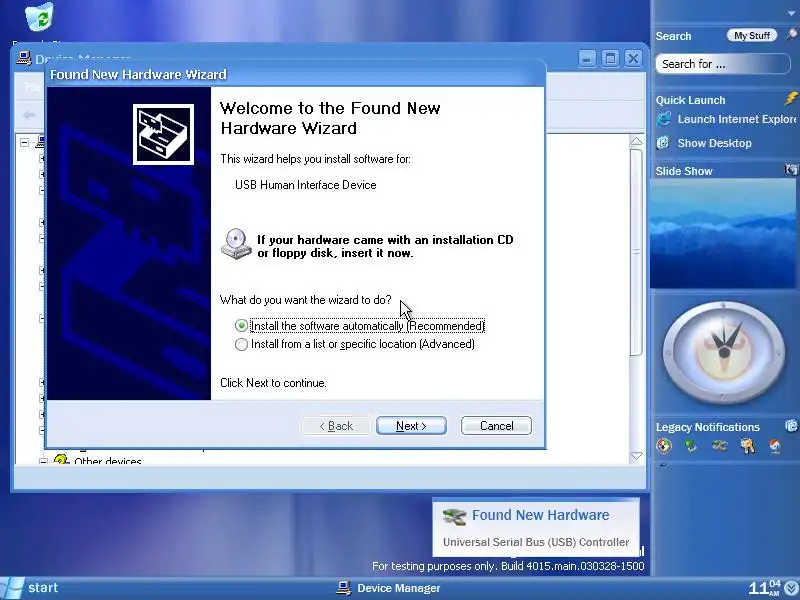Focus the Search for input field
The width and height of the screenshot is (800, 600).
coord(722,64)
